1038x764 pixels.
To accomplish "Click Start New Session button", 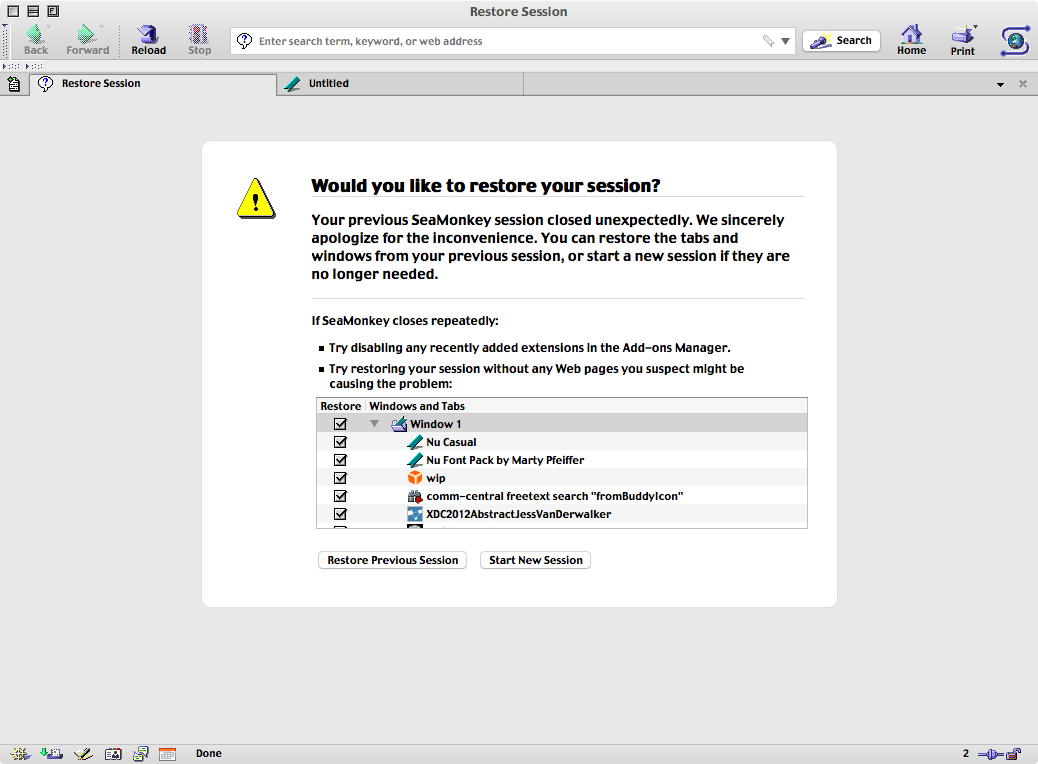I will (x=535, y=560).
